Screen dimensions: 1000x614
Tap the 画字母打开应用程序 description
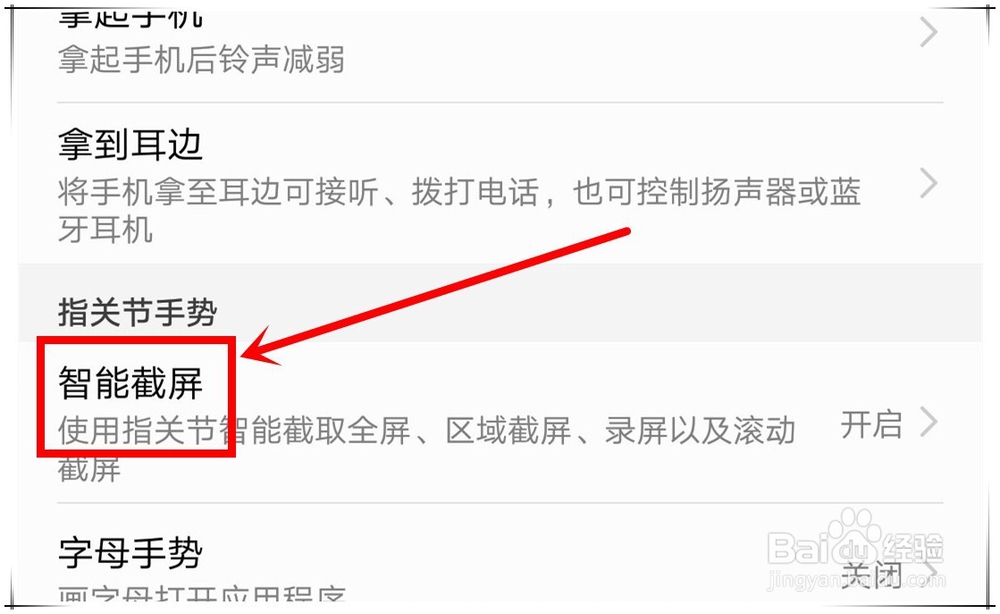[x=201, y=596]
